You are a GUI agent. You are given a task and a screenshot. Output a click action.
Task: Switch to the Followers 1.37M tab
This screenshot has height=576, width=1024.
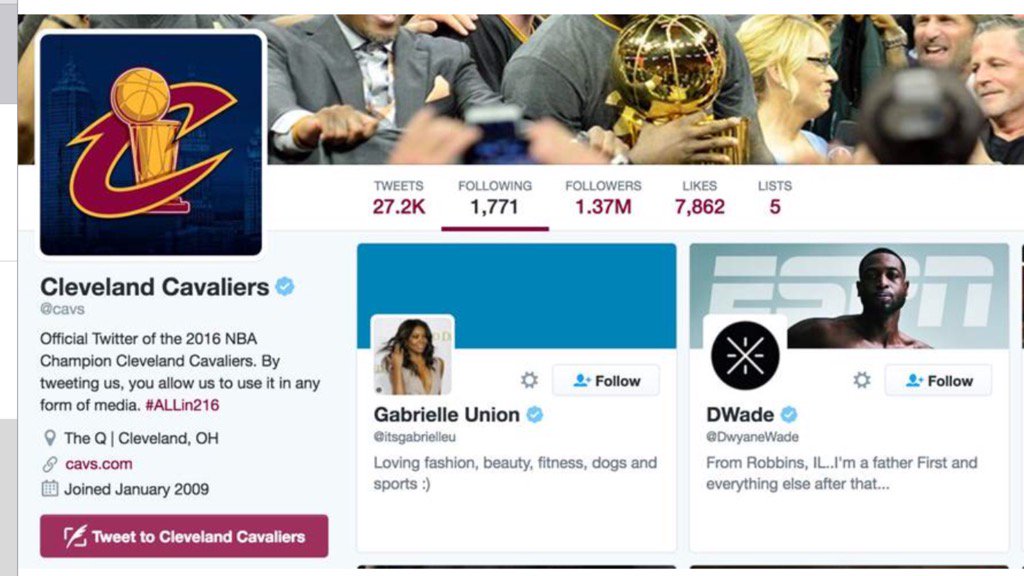click(603, 198)
